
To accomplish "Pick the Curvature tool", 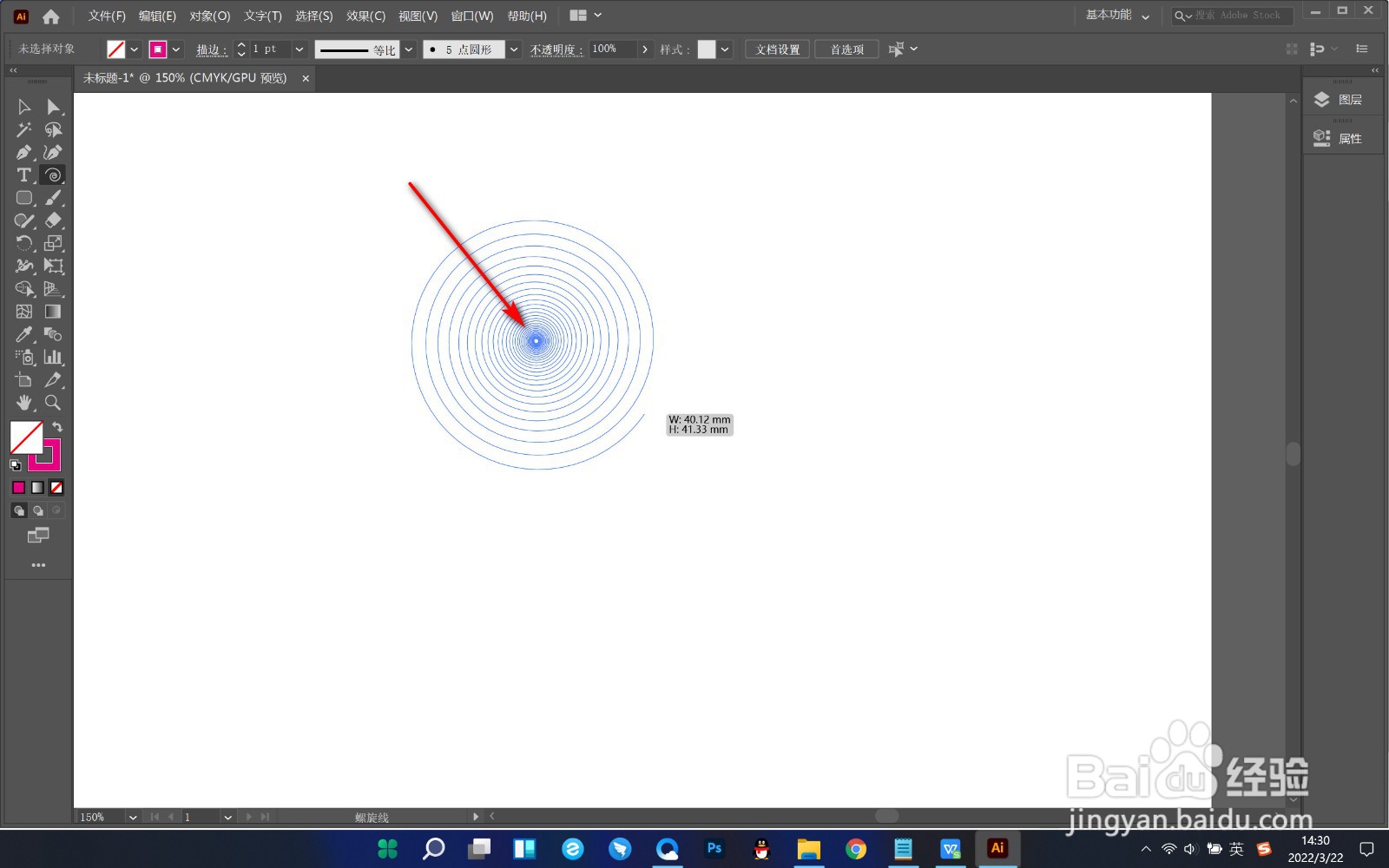I will pos(53,152).
